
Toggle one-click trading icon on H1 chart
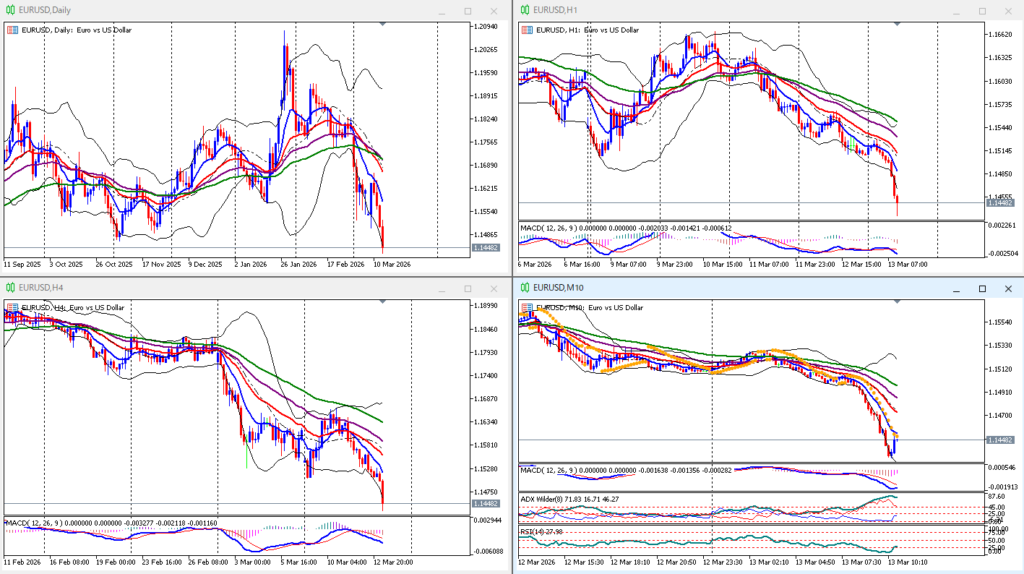(x=526, y=30)
